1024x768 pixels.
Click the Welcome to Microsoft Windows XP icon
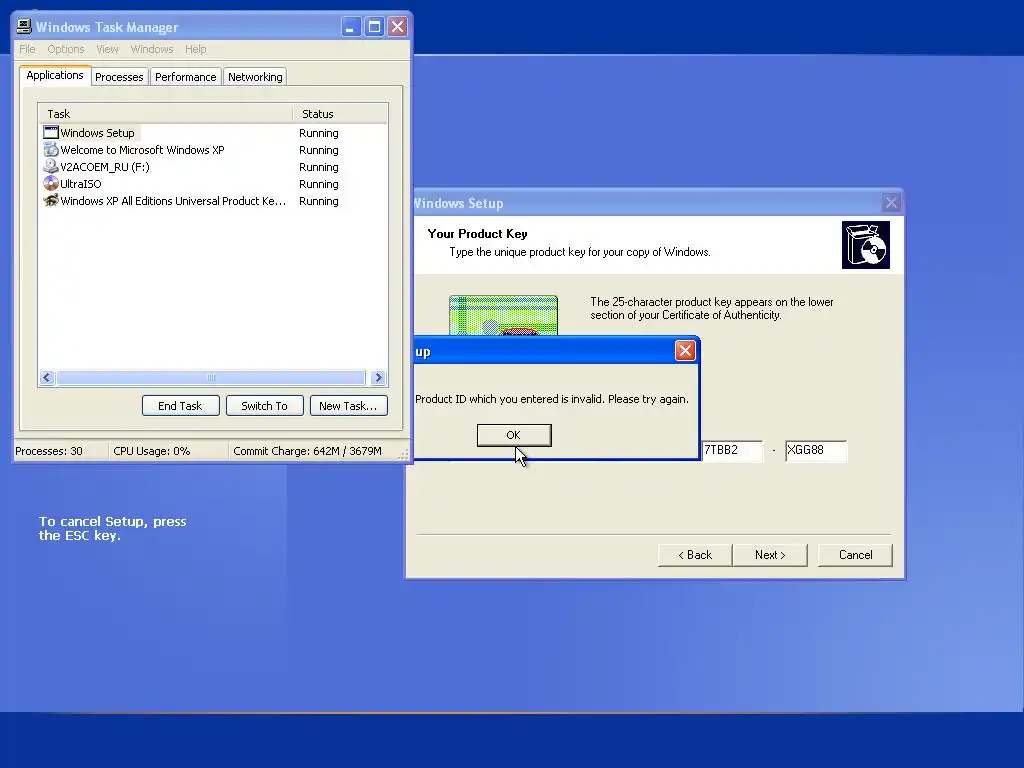click(51, 150)
